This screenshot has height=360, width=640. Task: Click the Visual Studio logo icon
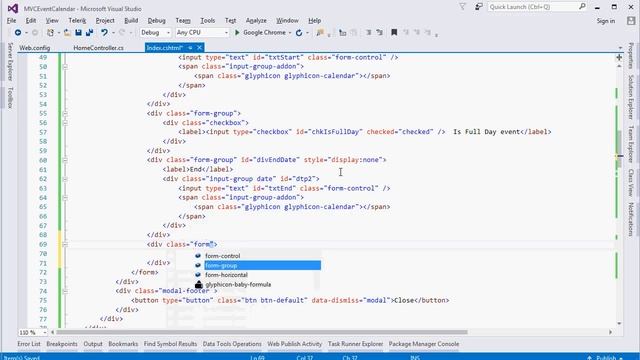pos(13,8)
